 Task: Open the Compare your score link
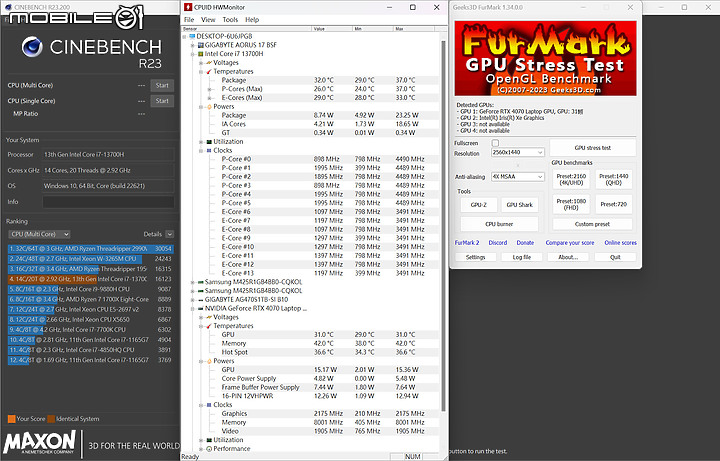point(570,242)
